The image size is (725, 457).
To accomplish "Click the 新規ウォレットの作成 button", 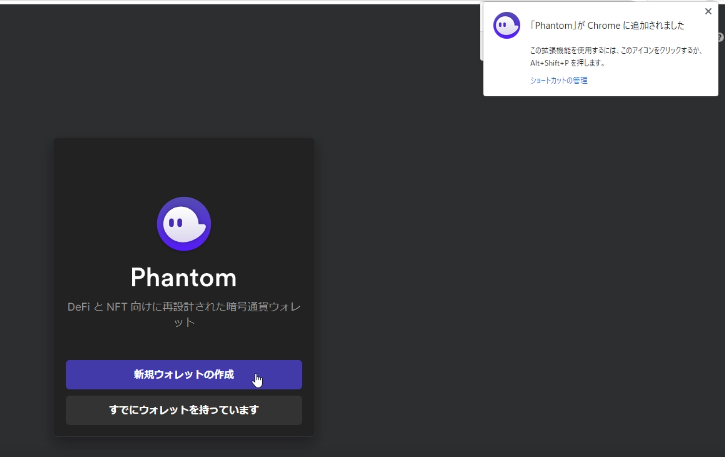I will coord(184,374).
